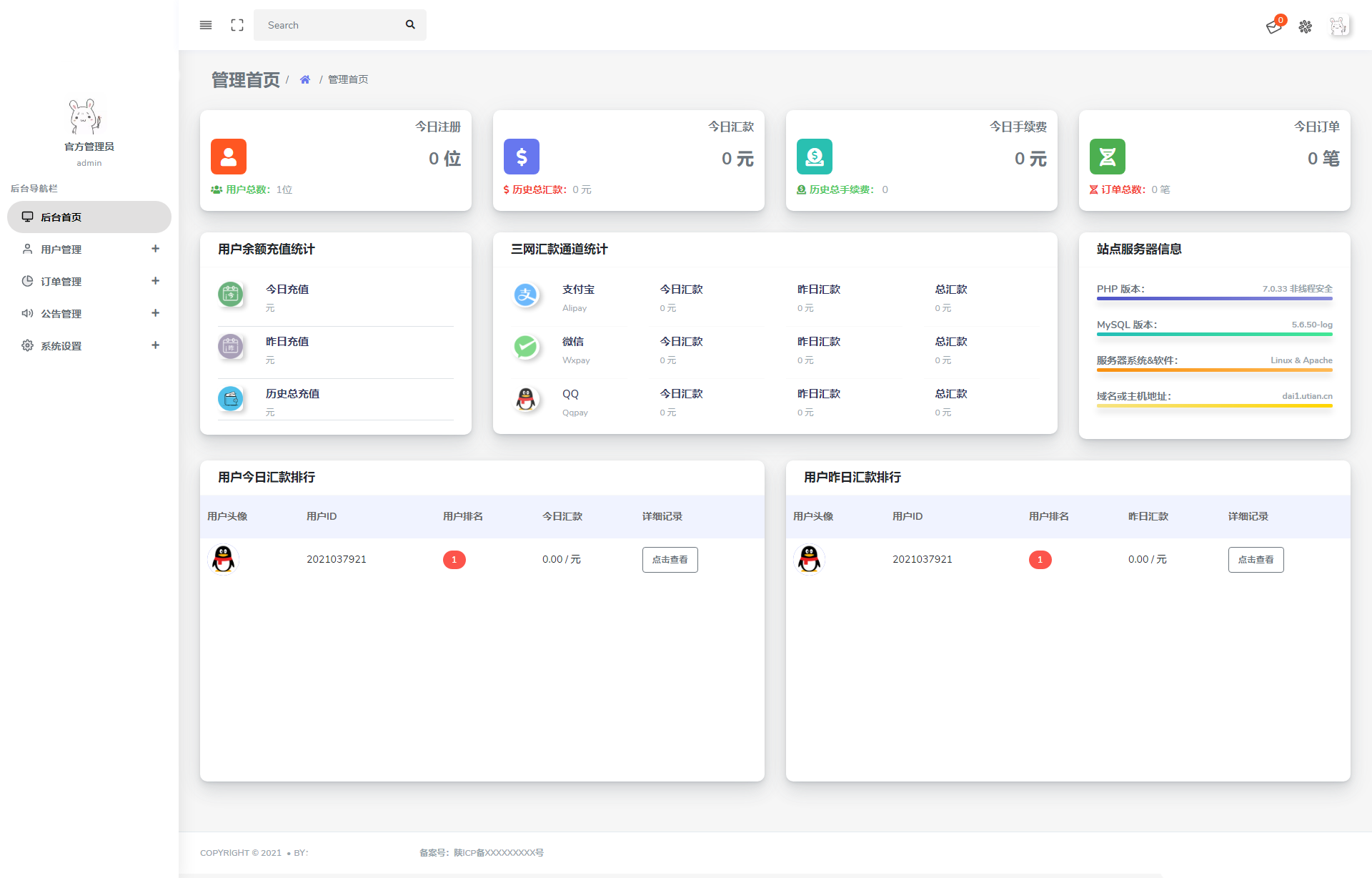Click the home icon in breadcrumb

pyautogui.click(x=305, y=79)
